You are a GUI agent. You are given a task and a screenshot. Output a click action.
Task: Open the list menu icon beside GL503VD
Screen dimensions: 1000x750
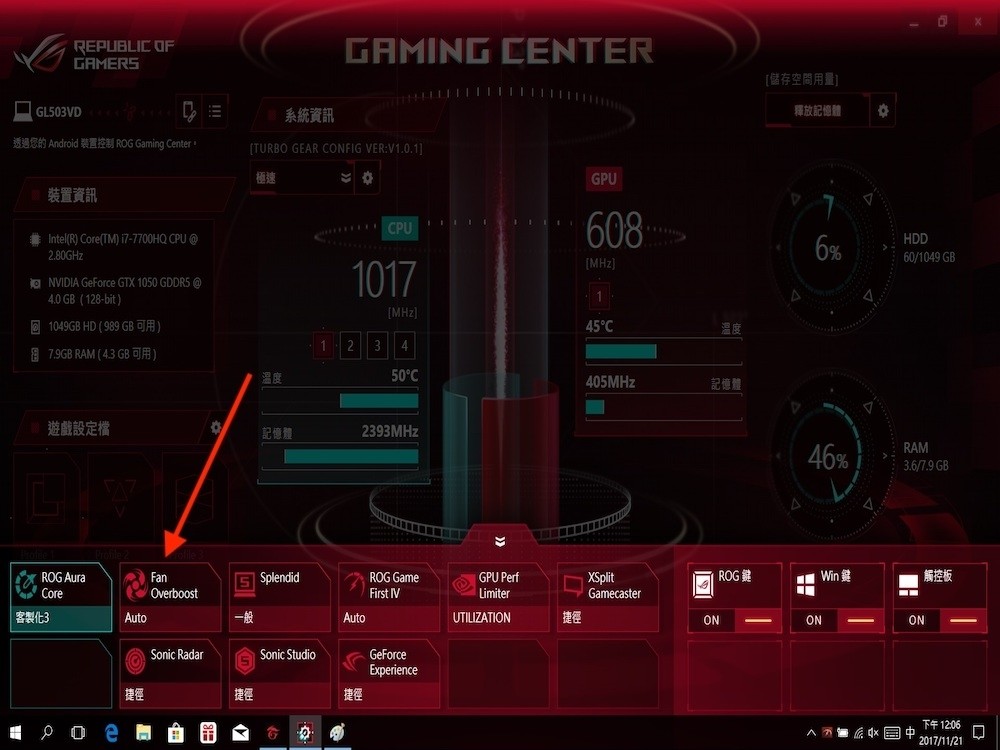(216, 112)
